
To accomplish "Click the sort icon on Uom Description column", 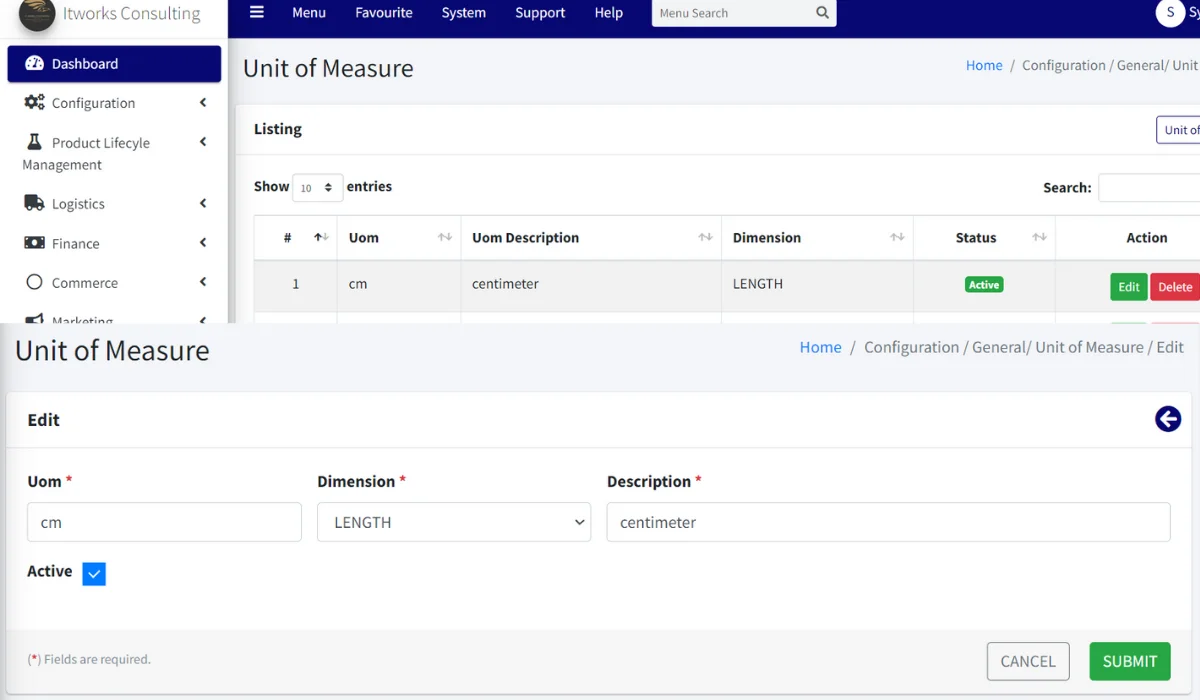I will point(707,237).
